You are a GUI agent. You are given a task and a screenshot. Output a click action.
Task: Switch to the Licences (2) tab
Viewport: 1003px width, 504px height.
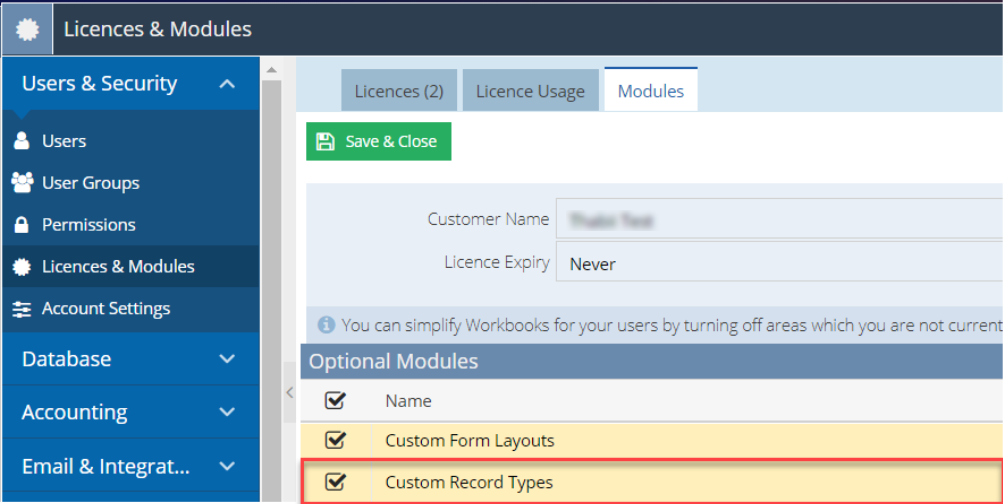tap(399, 91)
